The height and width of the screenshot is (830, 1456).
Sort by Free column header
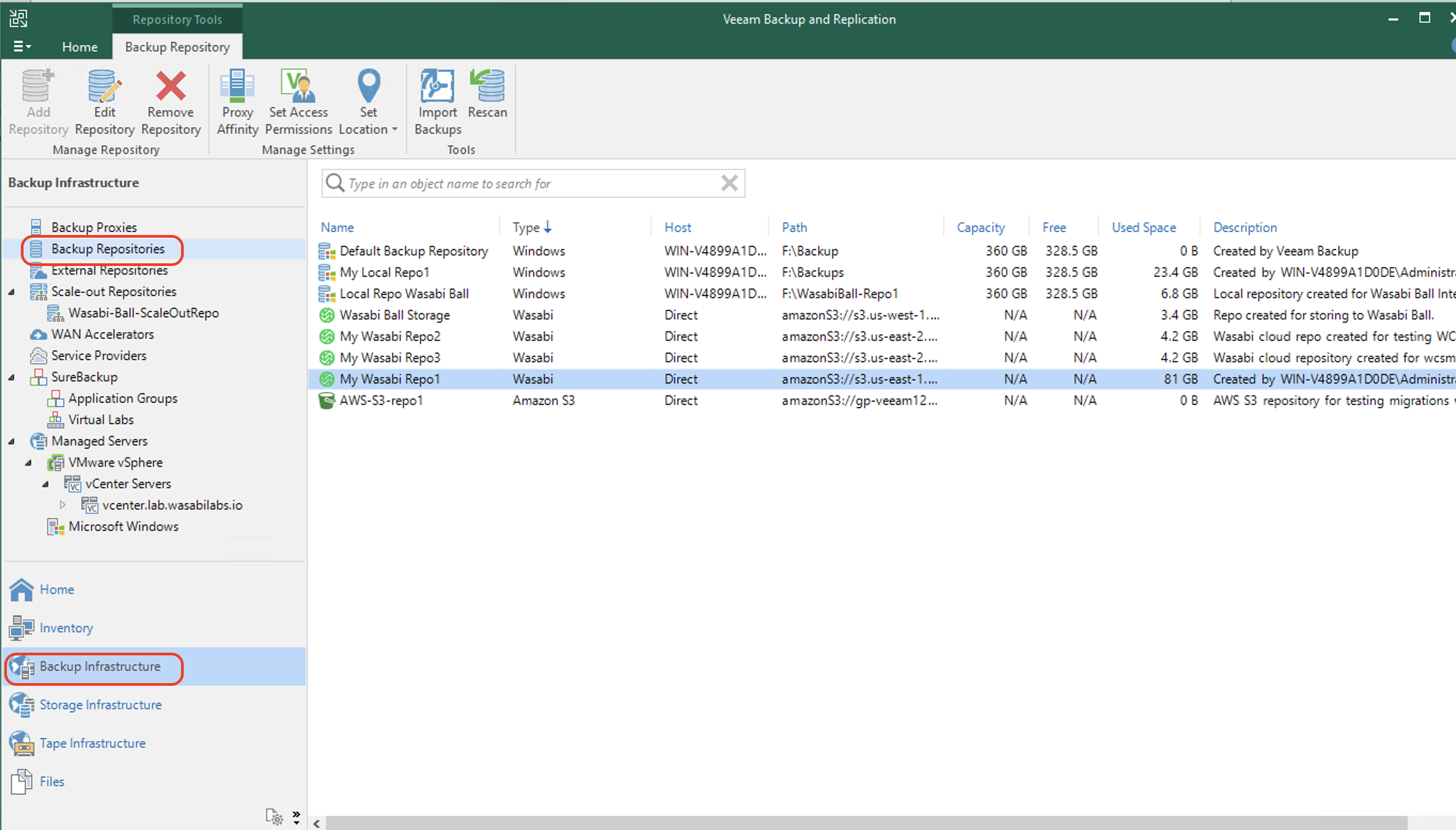click(1054, 227)
